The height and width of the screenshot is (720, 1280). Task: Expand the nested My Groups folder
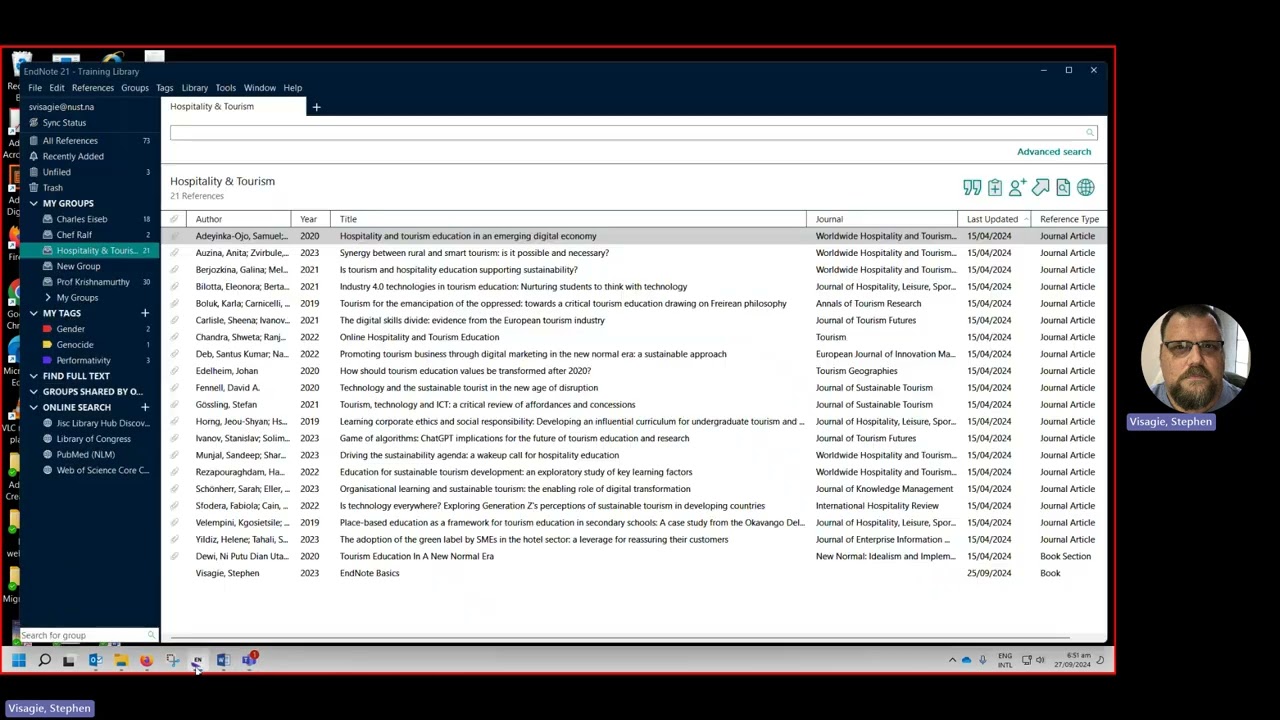pos(47,298)
